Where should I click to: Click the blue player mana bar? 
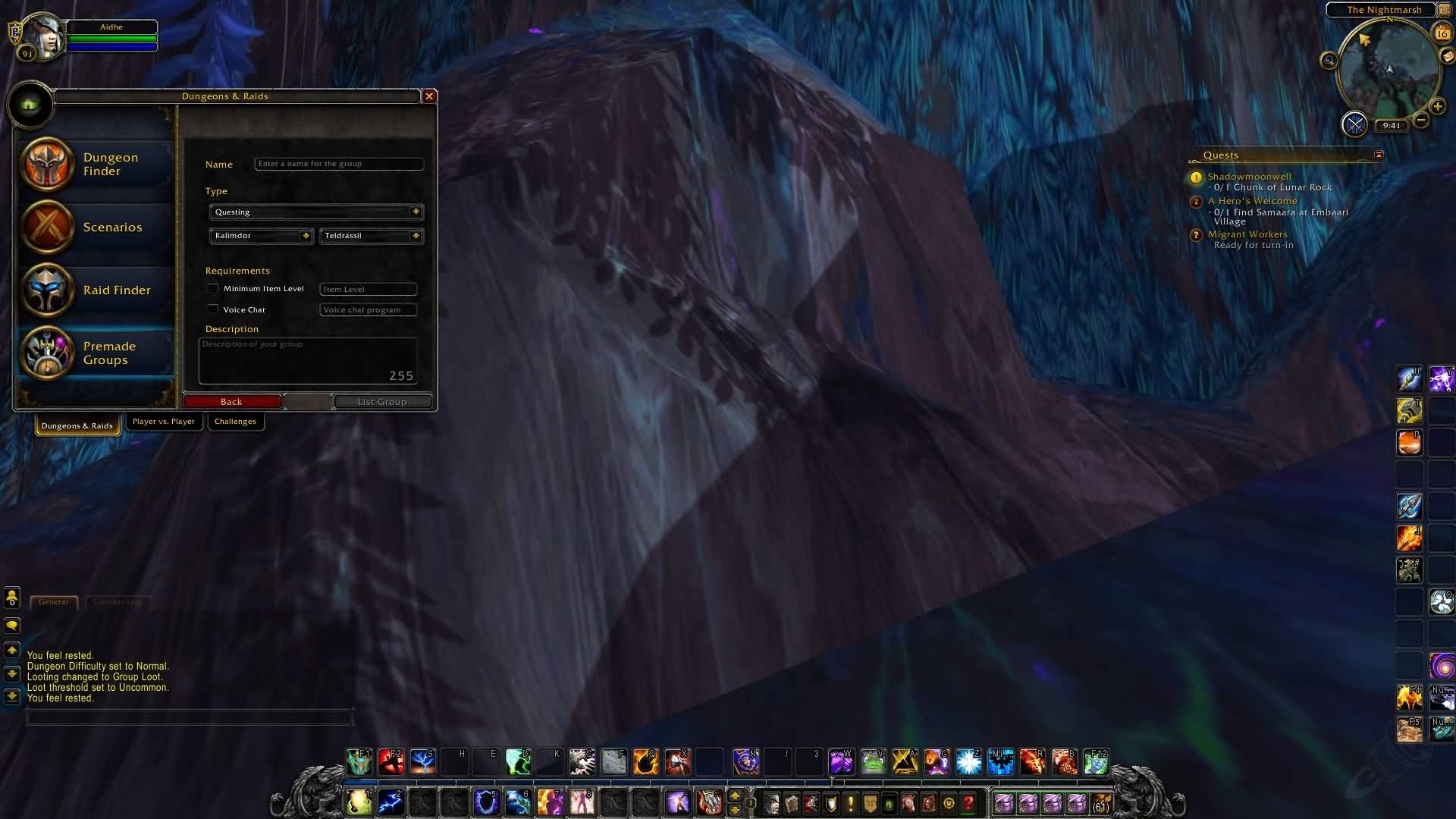tap(112, 47)
